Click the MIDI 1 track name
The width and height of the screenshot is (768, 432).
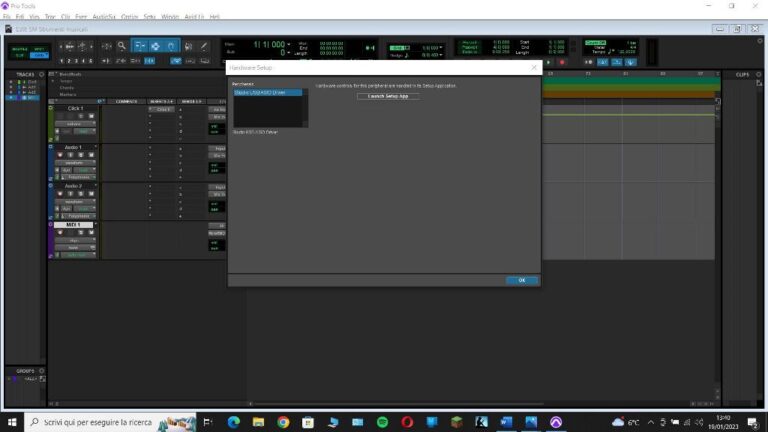coord(73,224)
